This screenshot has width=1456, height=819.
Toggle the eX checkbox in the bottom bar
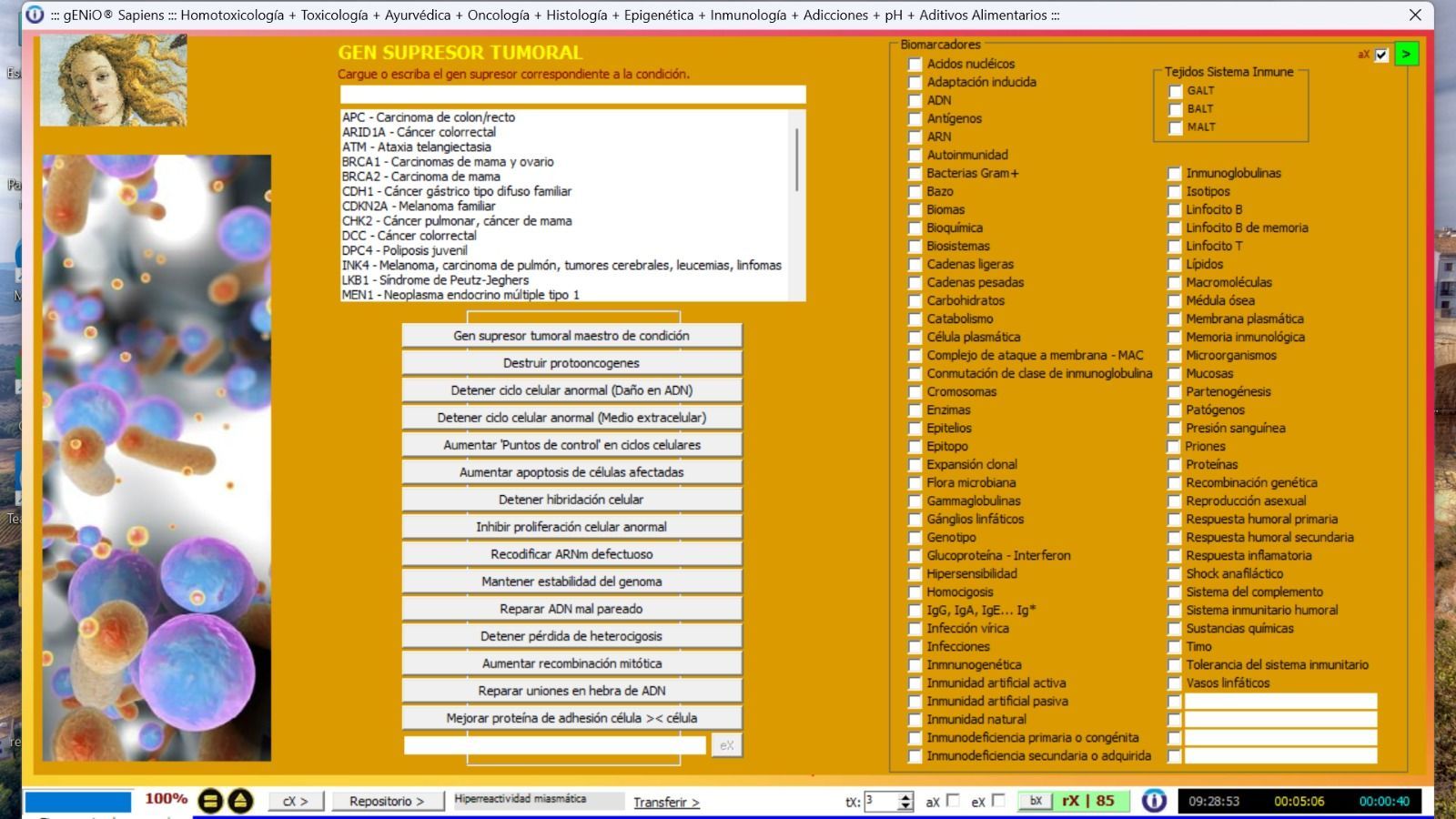[998, 801]
